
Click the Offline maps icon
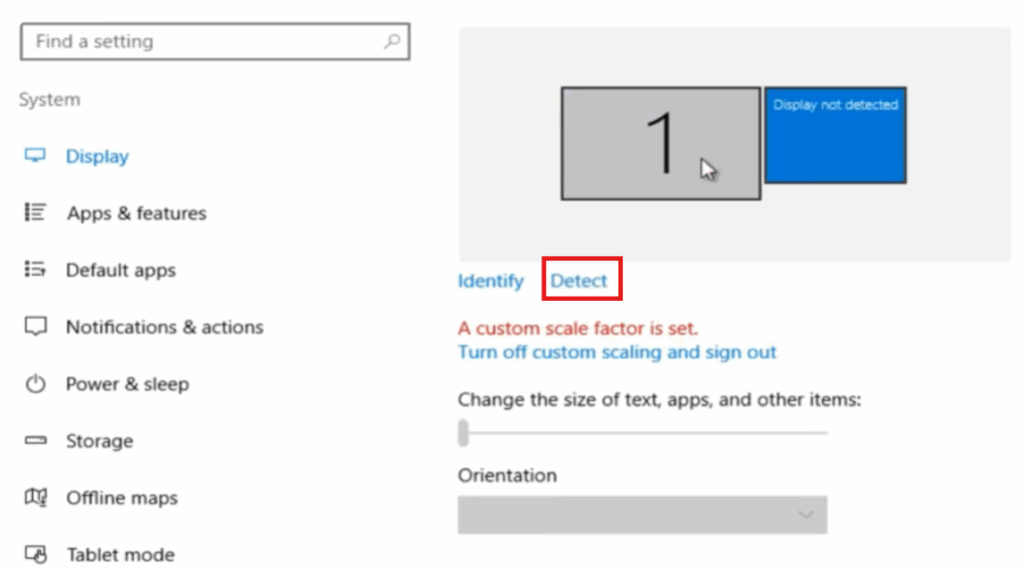pos(36,498)
